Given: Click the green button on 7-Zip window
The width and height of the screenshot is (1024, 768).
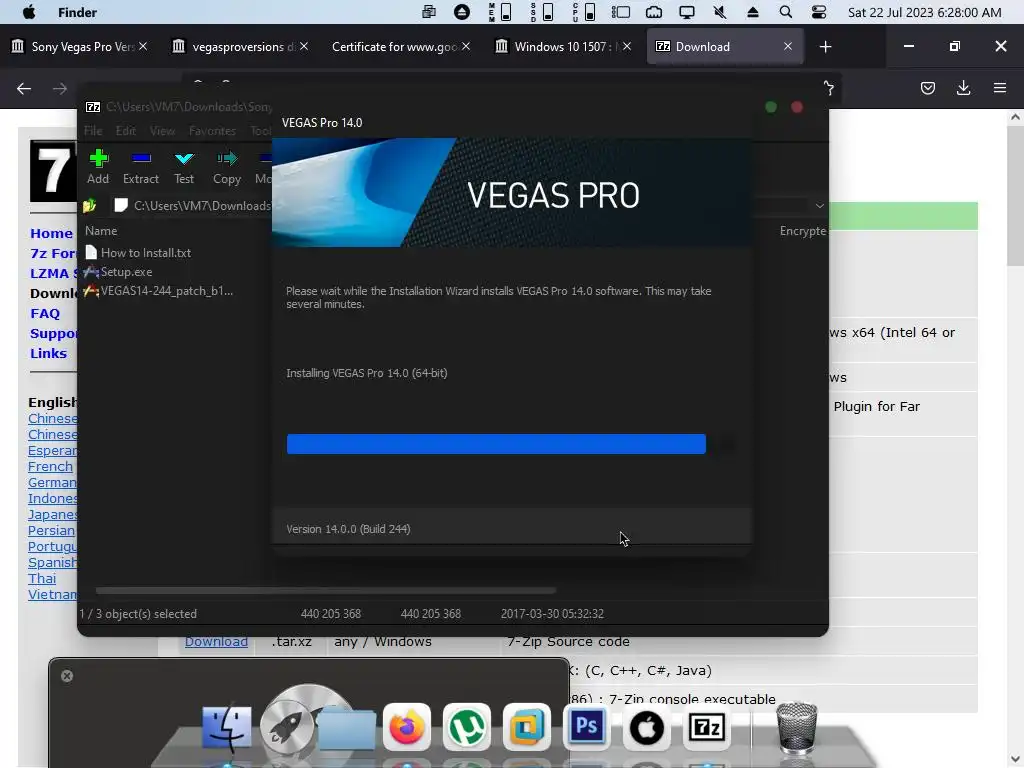Looking at the screenshot, I should 771,107.
